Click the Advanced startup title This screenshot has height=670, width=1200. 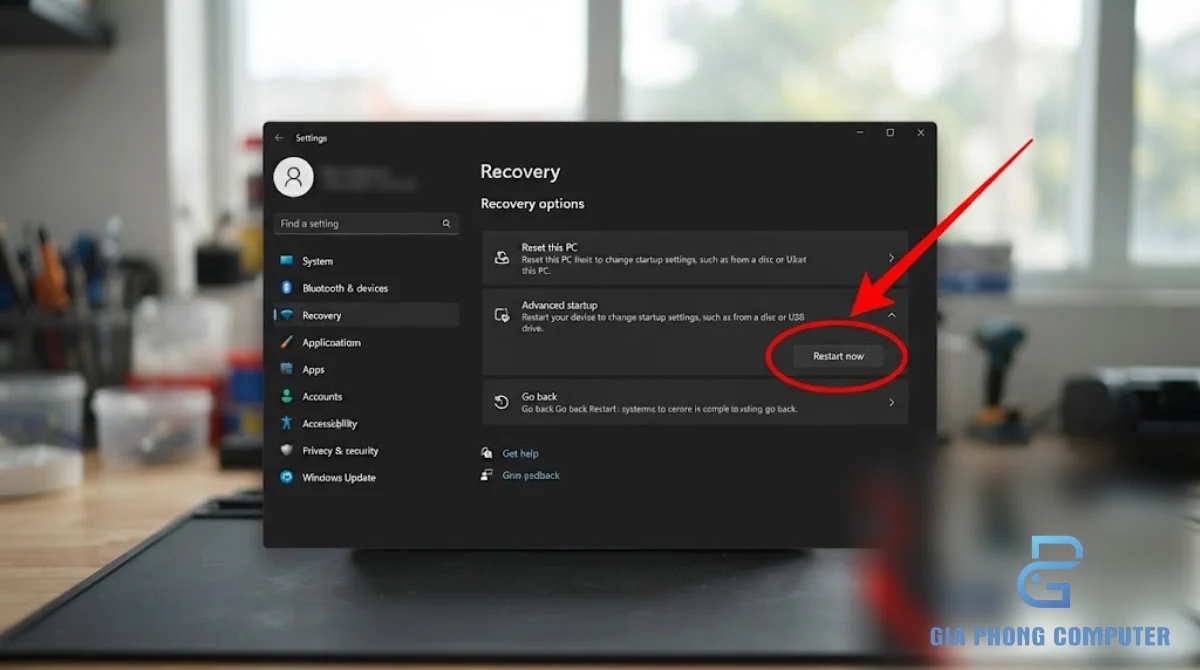[x=559, y=305]
